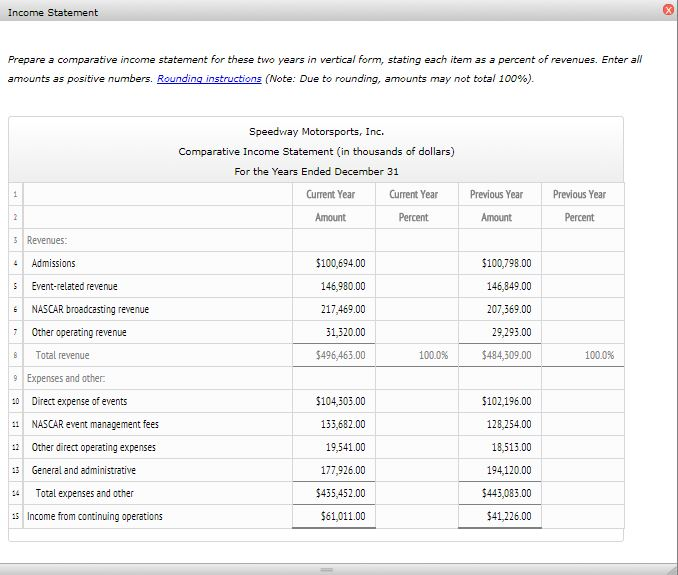Click Income from continuing operations label
This screenshot has height=575, width=678.
(x=95, y=516)
